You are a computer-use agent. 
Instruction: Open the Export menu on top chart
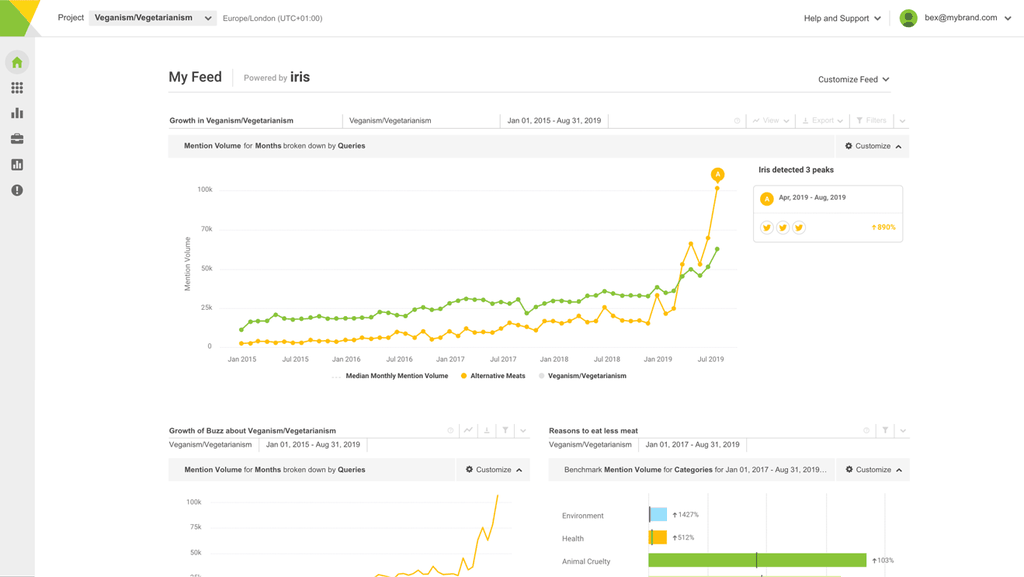click(823, 121)
